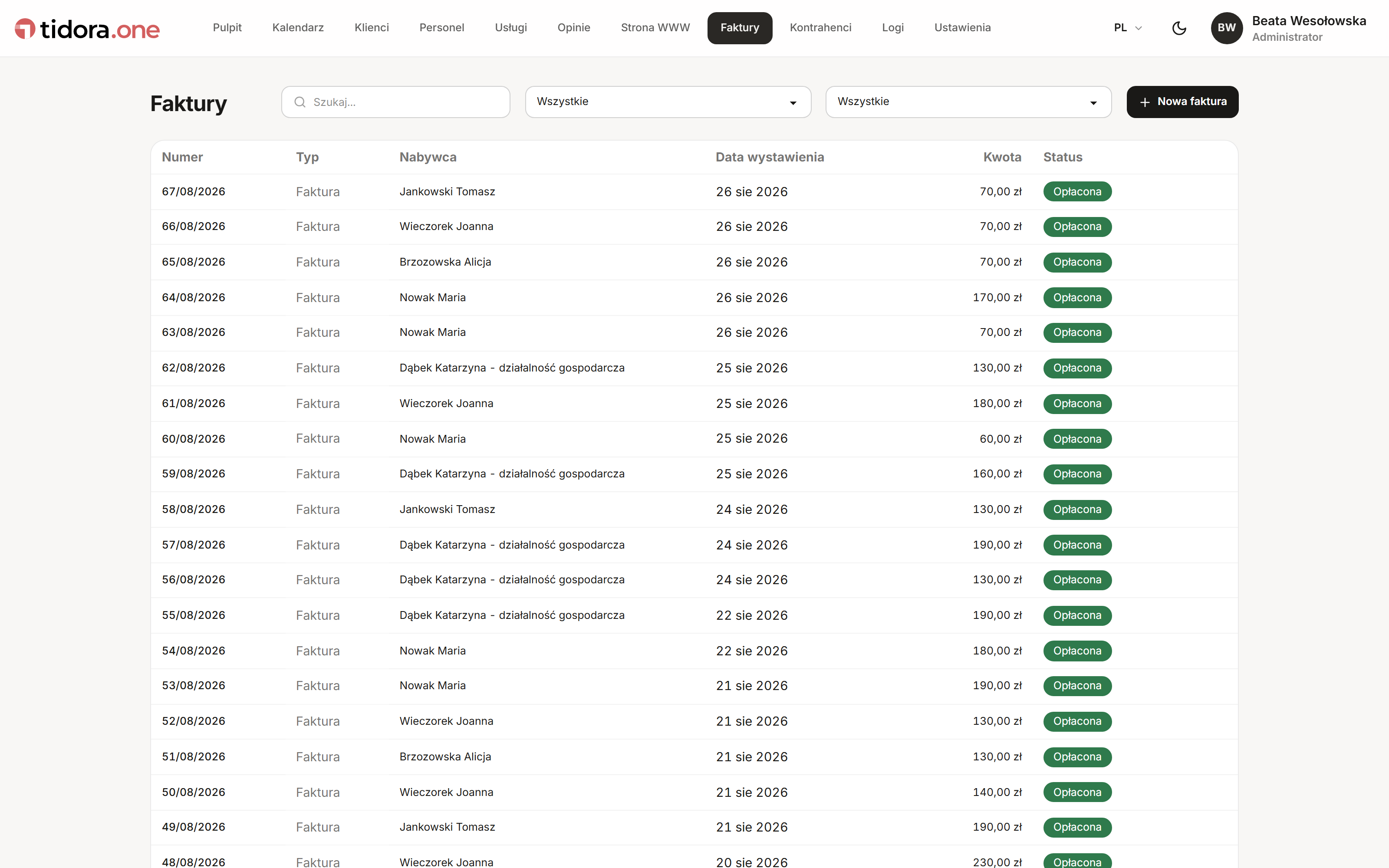Click the 60,00 zł amount

point(1001,439)
